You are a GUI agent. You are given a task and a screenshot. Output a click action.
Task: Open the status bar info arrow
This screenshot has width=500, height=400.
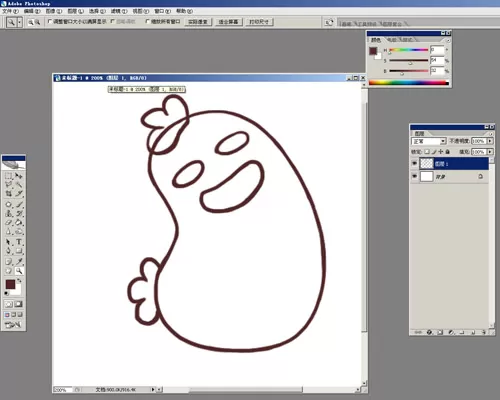tap(153, 389)
